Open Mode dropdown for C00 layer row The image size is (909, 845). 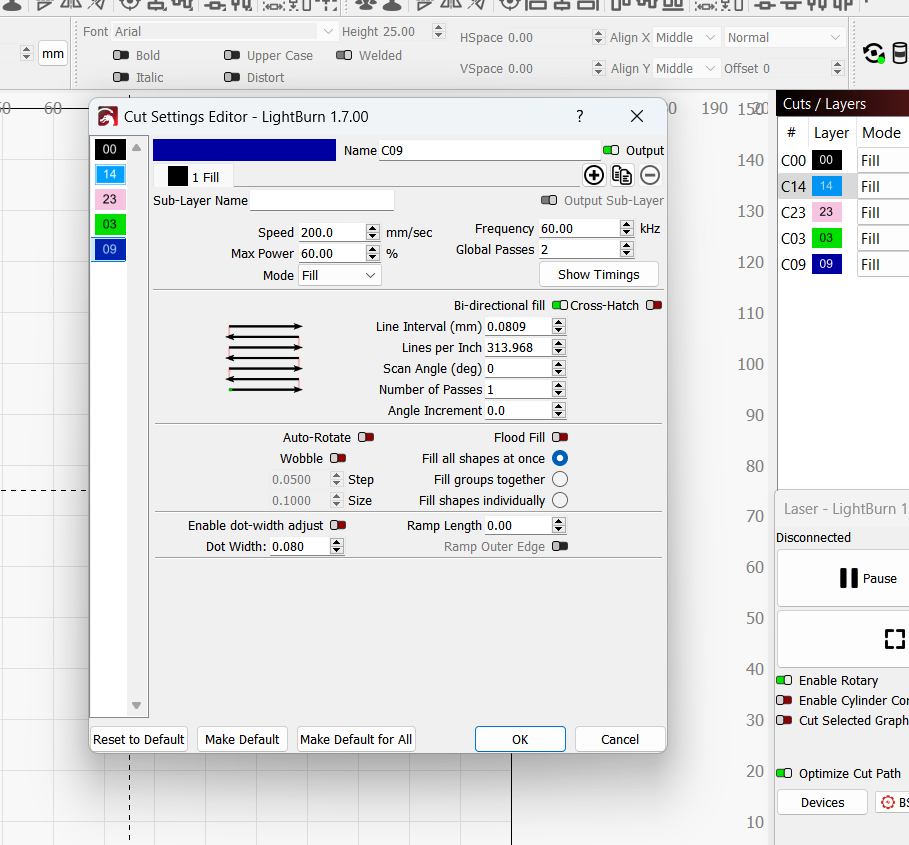tap(883, 161)
